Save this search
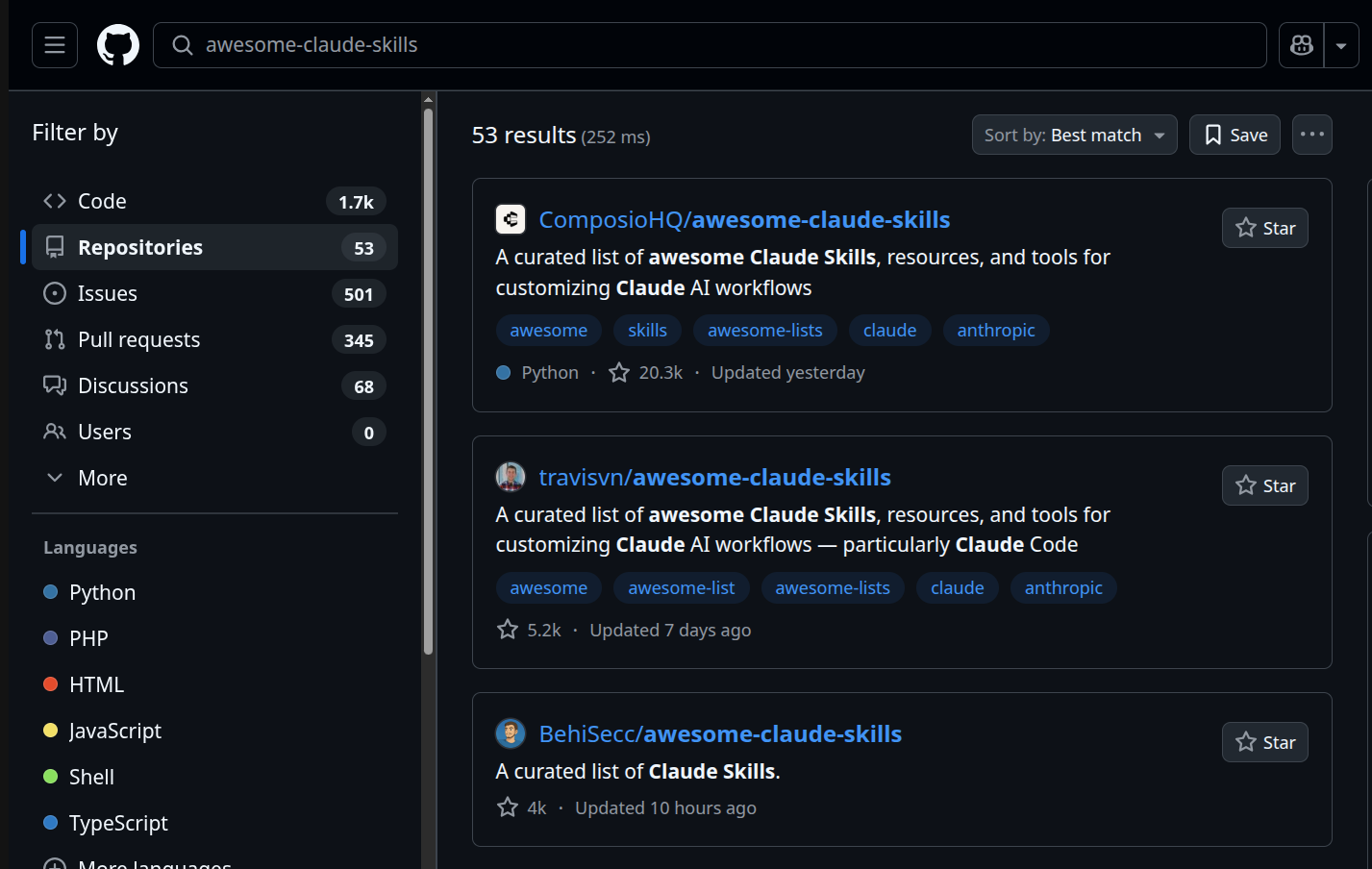1372x869 pixels. (1235, 136)
